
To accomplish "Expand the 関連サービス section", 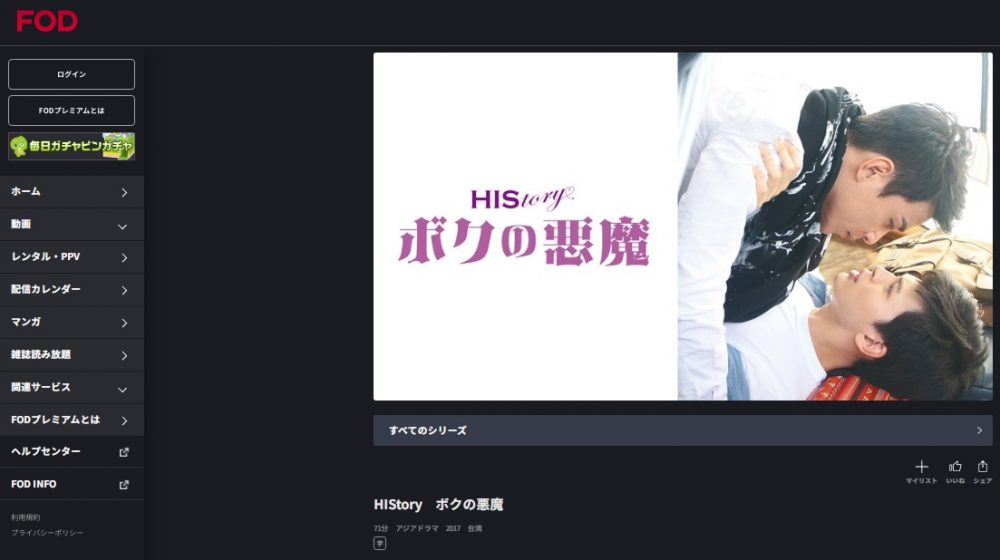I will [x=71, y=388].
